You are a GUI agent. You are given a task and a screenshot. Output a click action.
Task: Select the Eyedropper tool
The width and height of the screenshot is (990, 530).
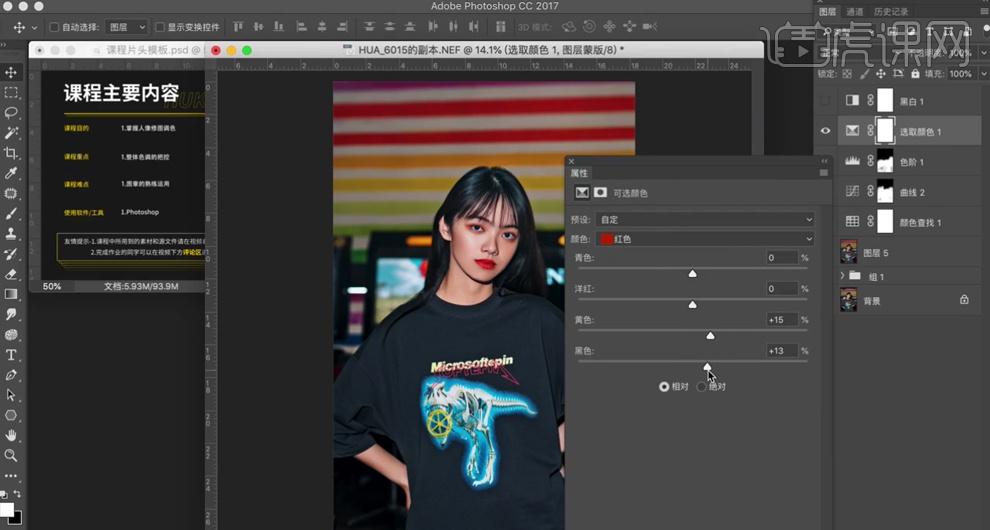(11, 173)
